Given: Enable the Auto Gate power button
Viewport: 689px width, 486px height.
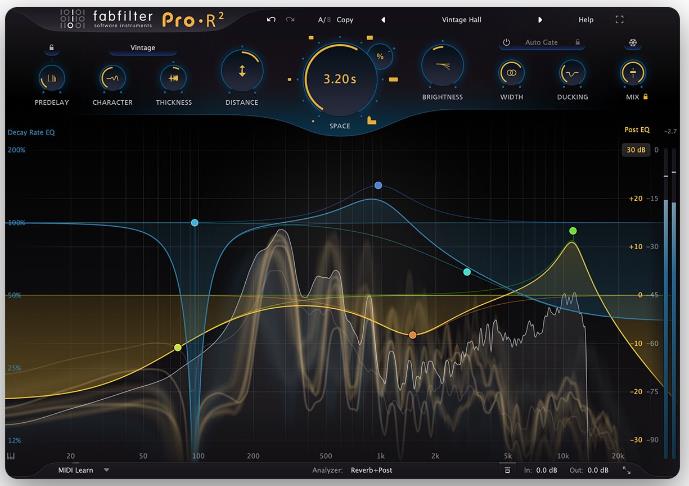Looking at the screenshot, I should click(x=507, y=43).
